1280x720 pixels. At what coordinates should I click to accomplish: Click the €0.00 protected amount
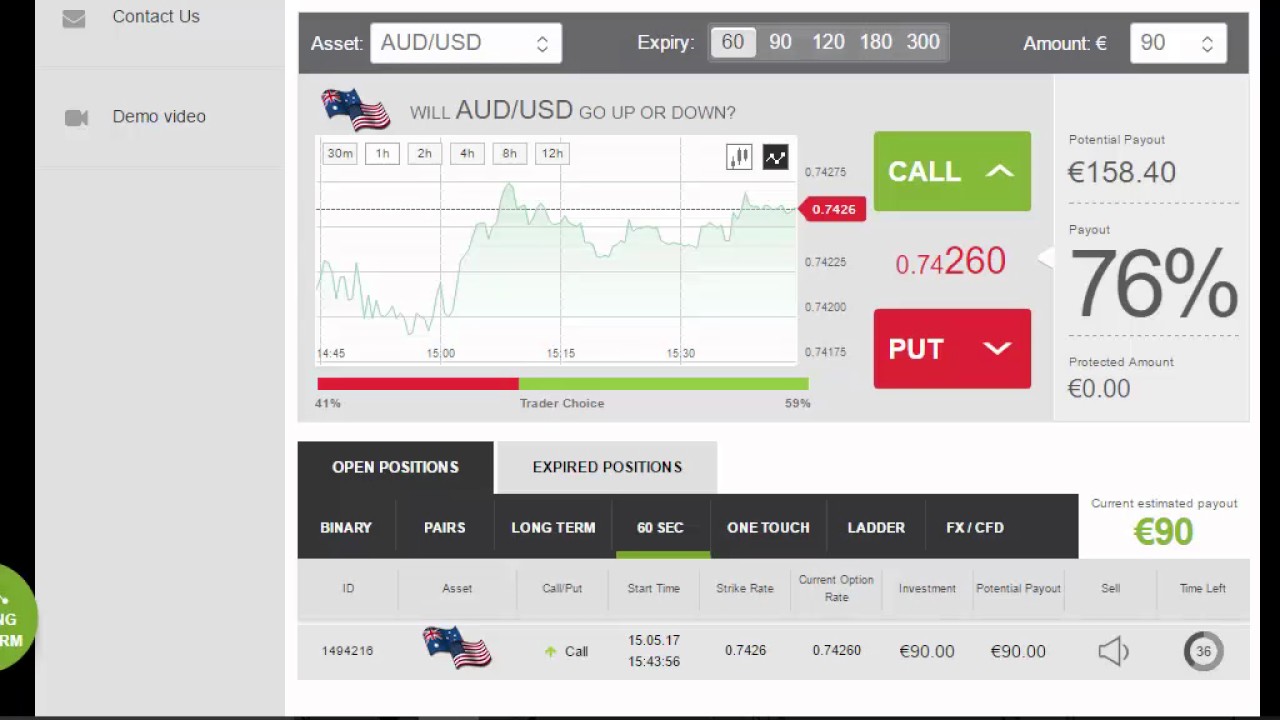click(x=1099, y=389)
